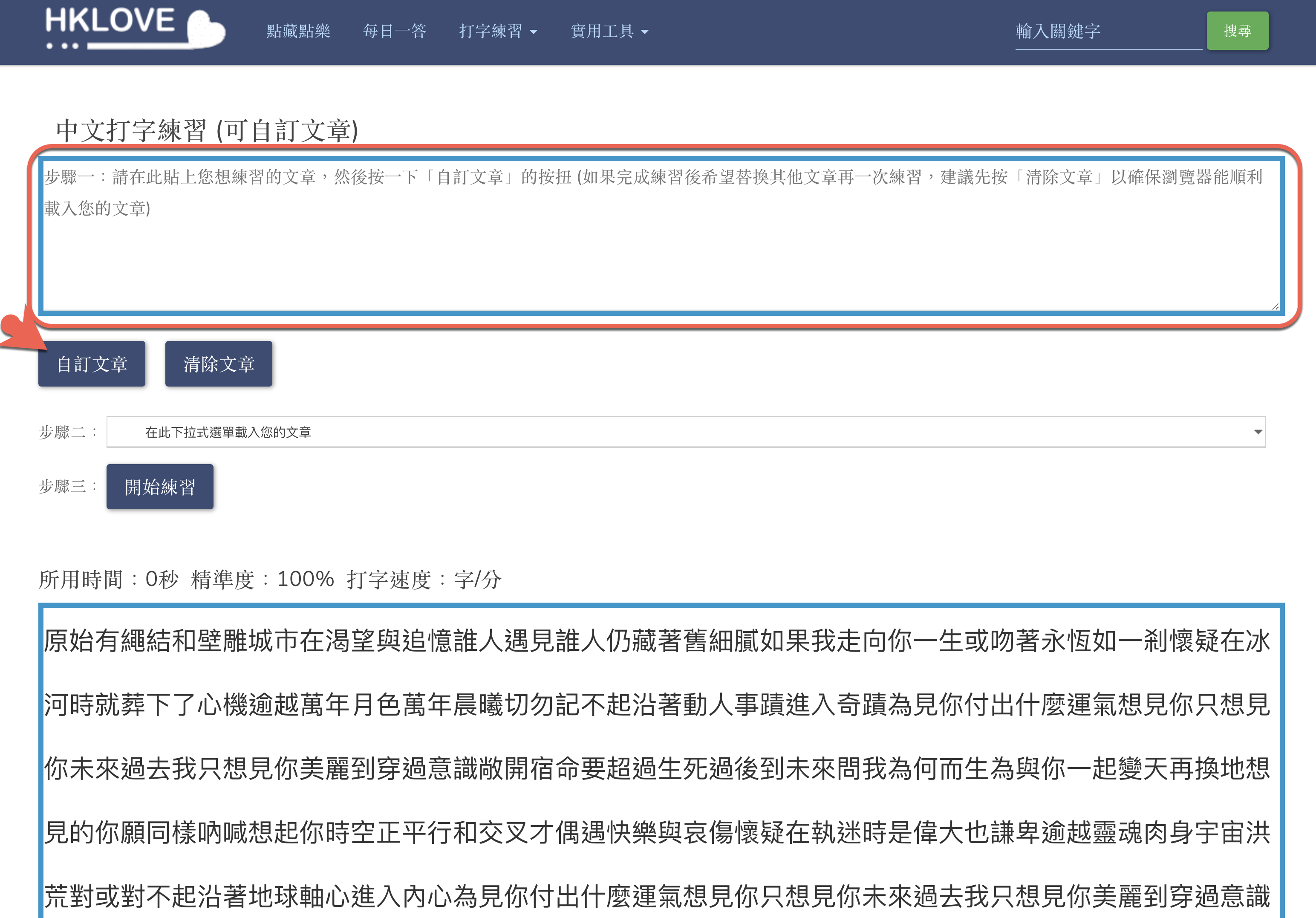1316x918 pixels.
Task: Click the 所用時間 stats line
Action: tap(269, 579)
